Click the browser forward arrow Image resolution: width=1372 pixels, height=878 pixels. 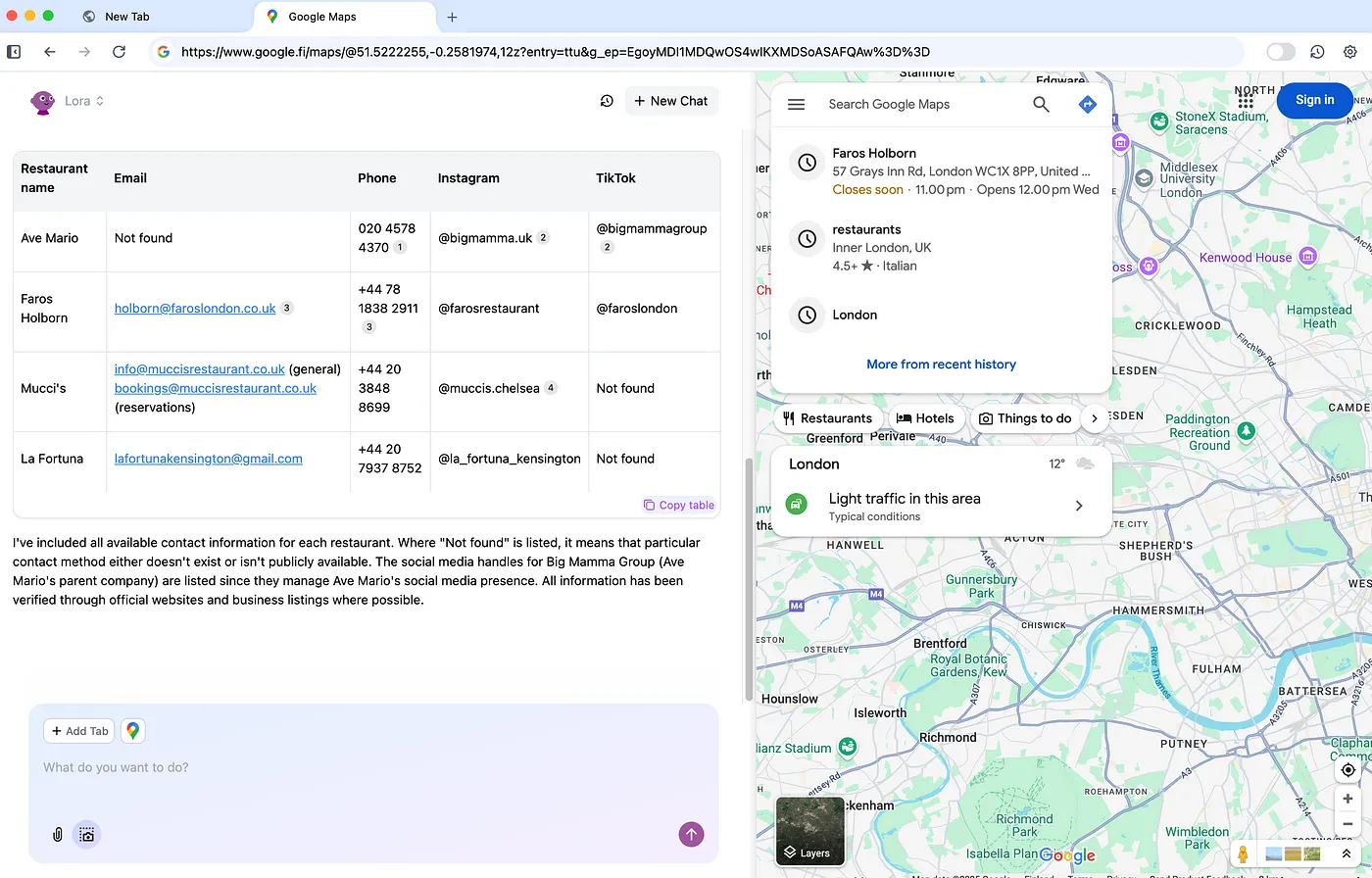point(84,52)
